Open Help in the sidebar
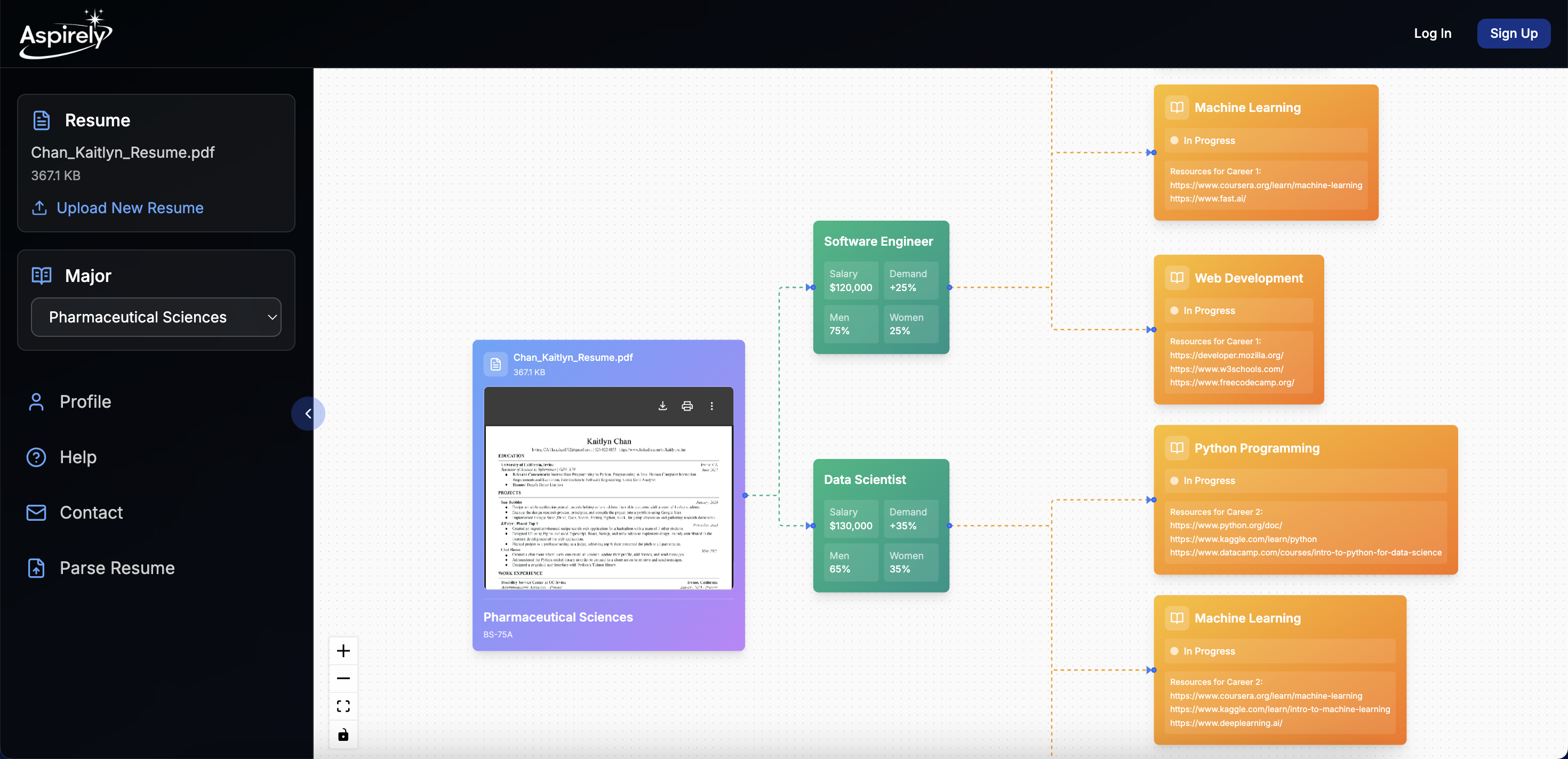The width and height of the screenshot is (1568, 759). (78, 457)
